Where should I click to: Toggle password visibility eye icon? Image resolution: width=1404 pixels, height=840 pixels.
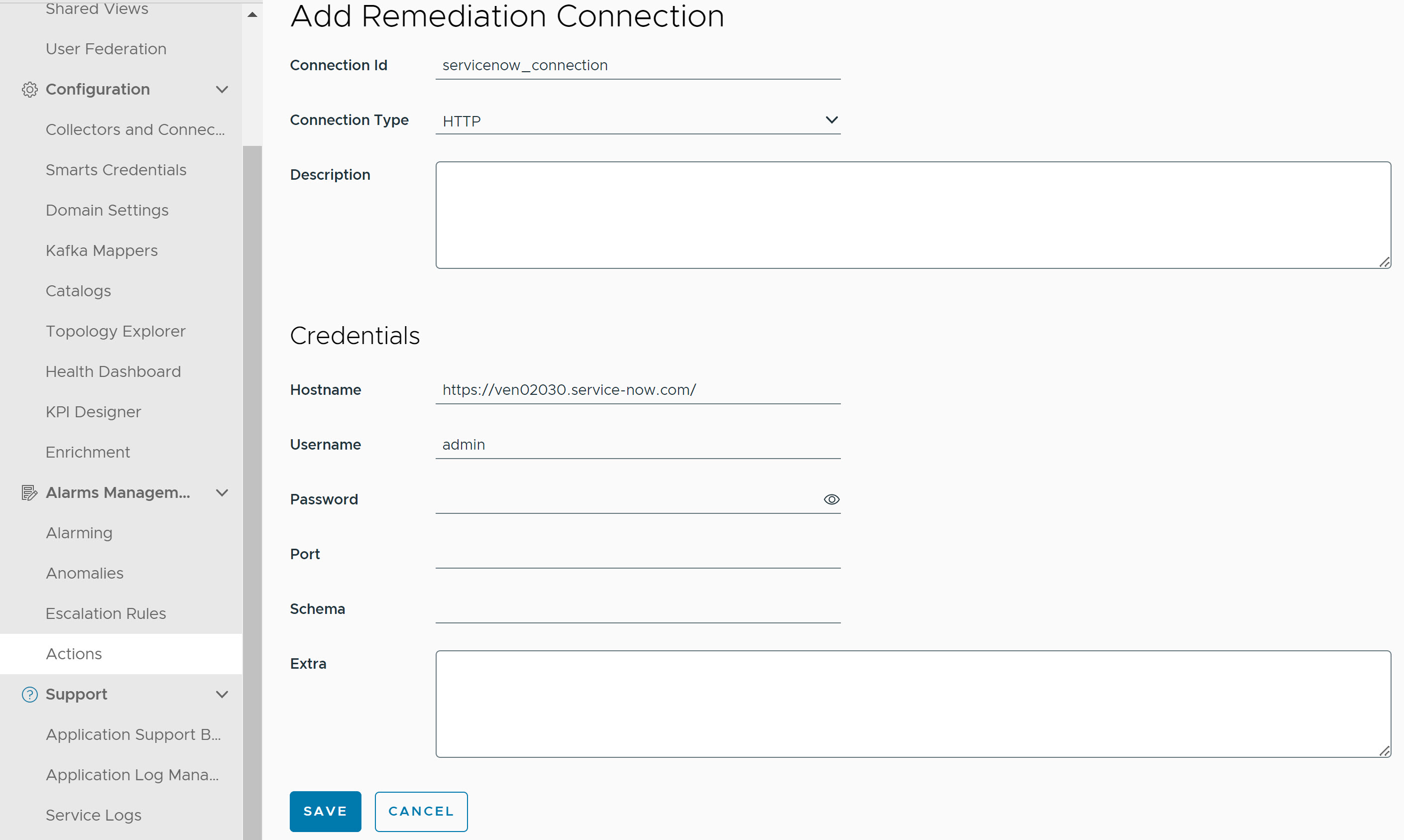[832, 499]
